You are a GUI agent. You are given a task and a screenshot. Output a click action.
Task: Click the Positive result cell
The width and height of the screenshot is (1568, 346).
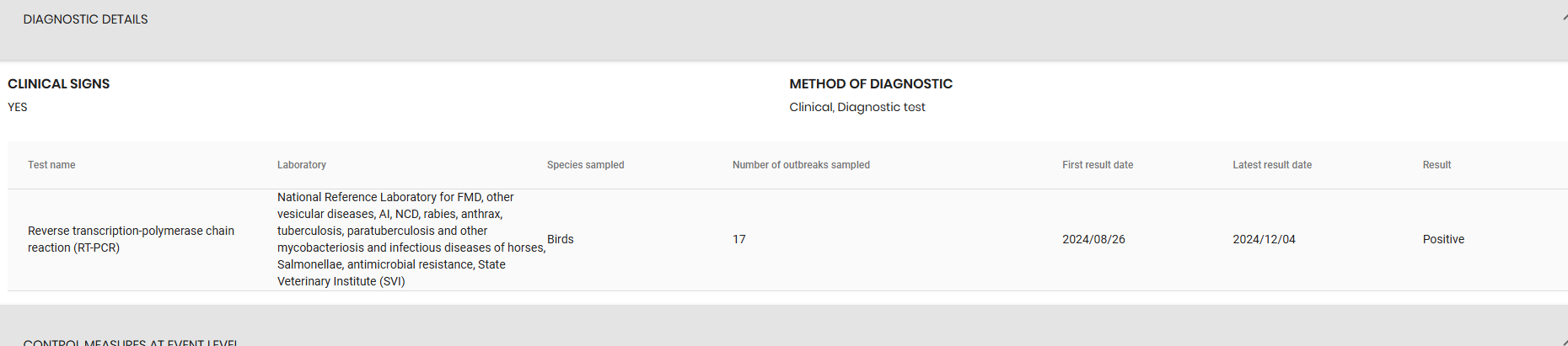point(1442,239)
